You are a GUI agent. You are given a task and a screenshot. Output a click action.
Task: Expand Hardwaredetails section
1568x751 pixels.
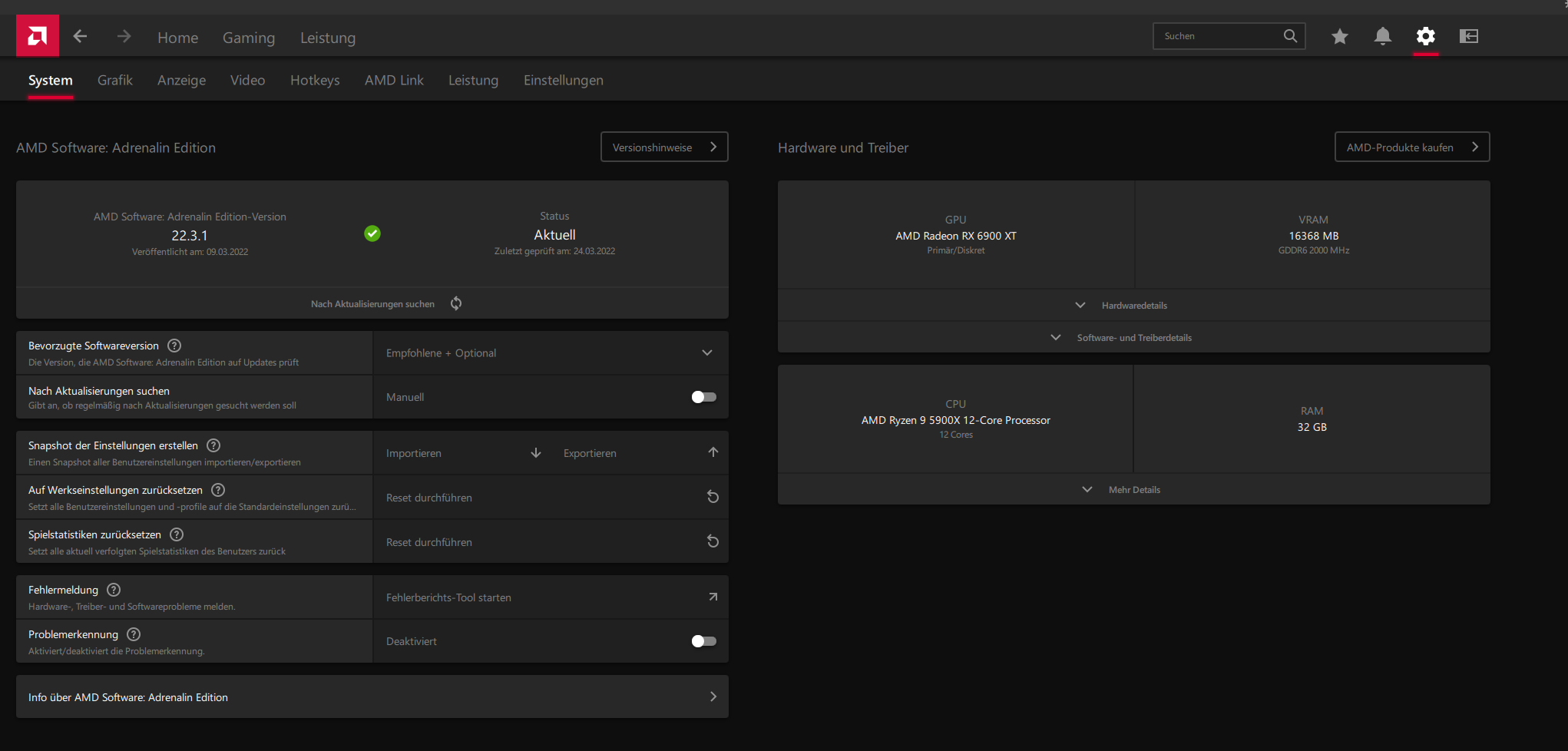point(1133,306)
